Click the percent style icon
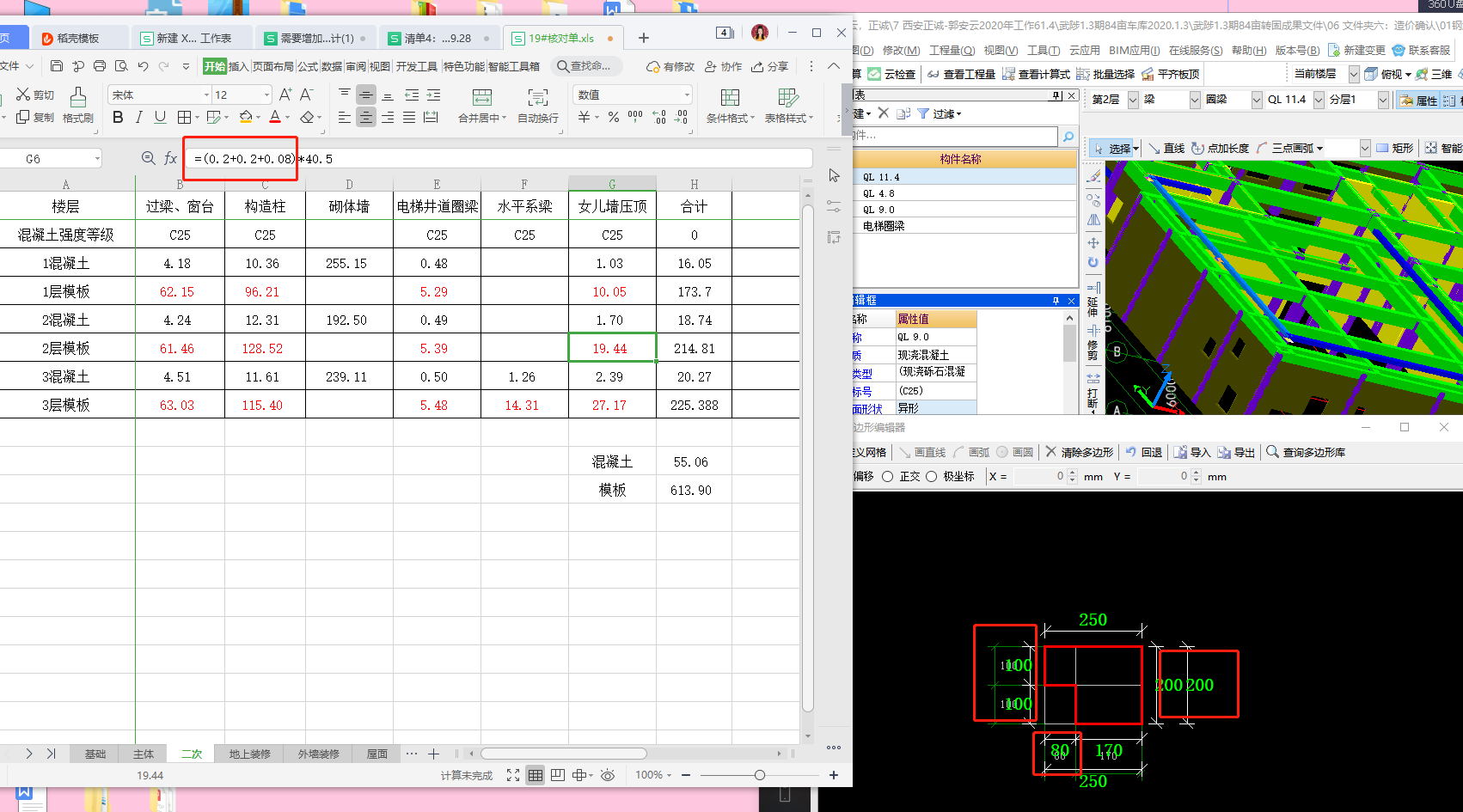 coord(614,117)
